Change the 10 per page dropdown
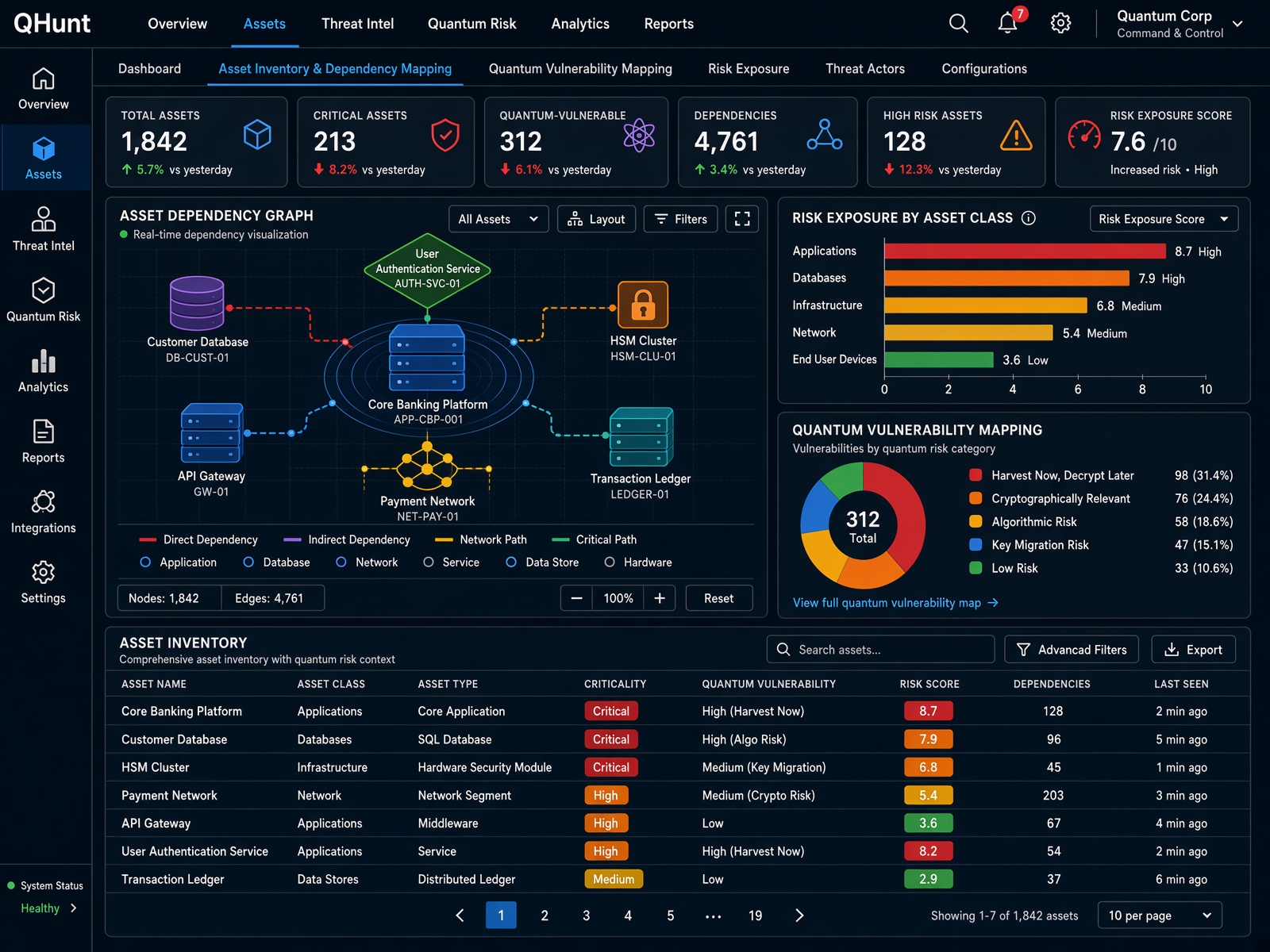The width and height of the screenshot is (1270, 952). 1160,916
